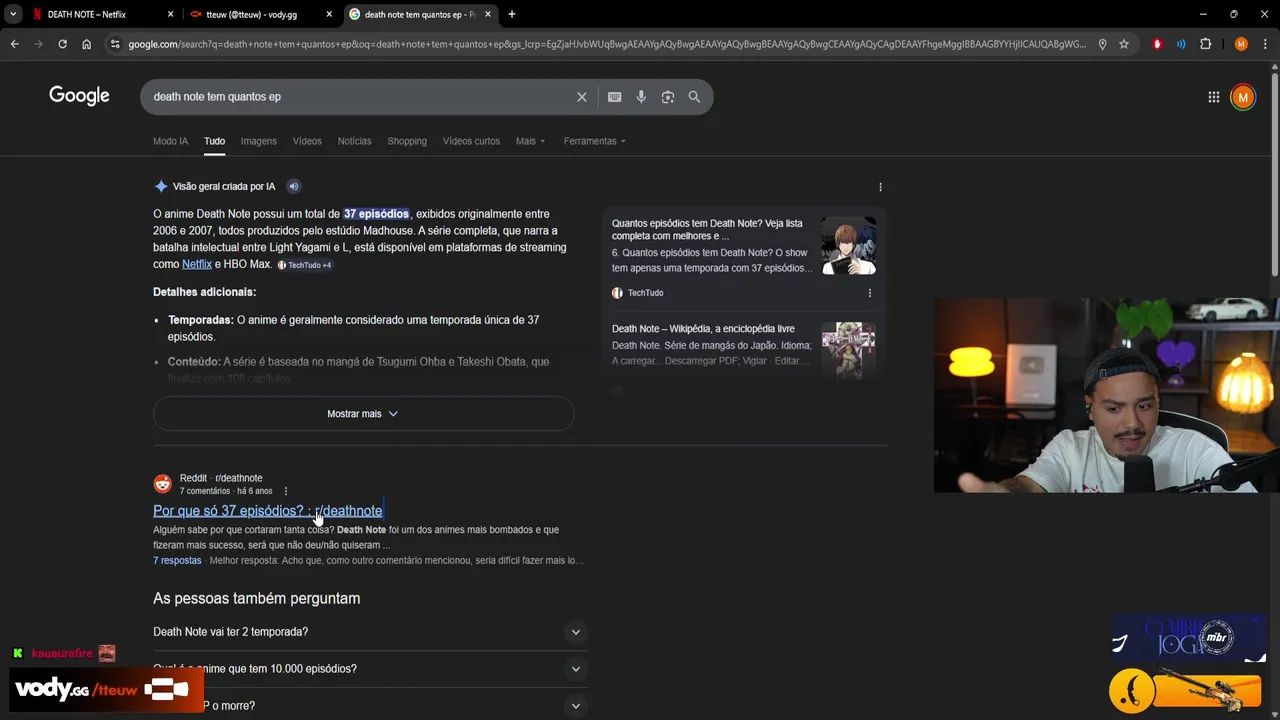The image size is (1280, 720).
Task: Click the Google logo
Action: 79,96
